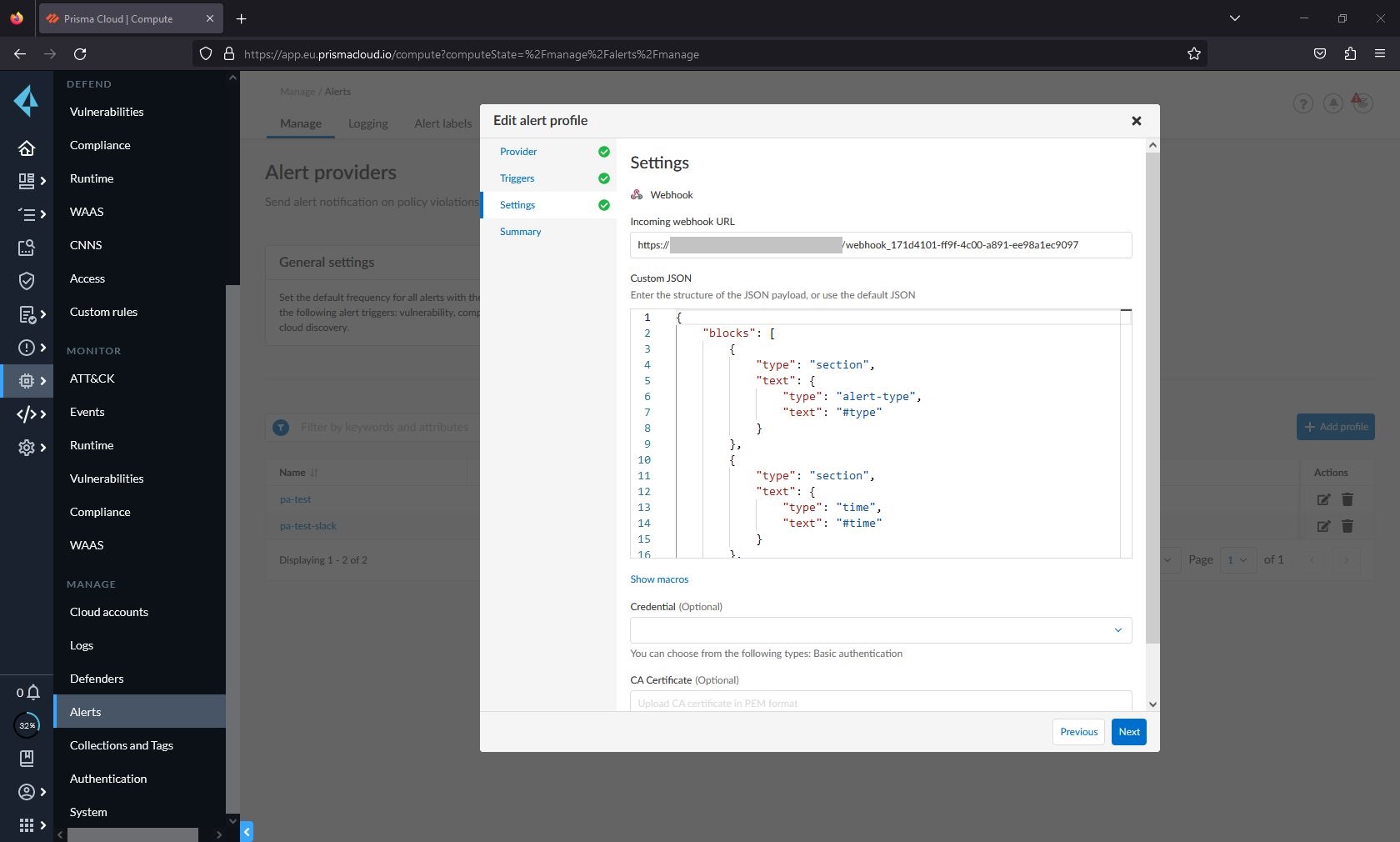Click the Next button

[1129, 732]
